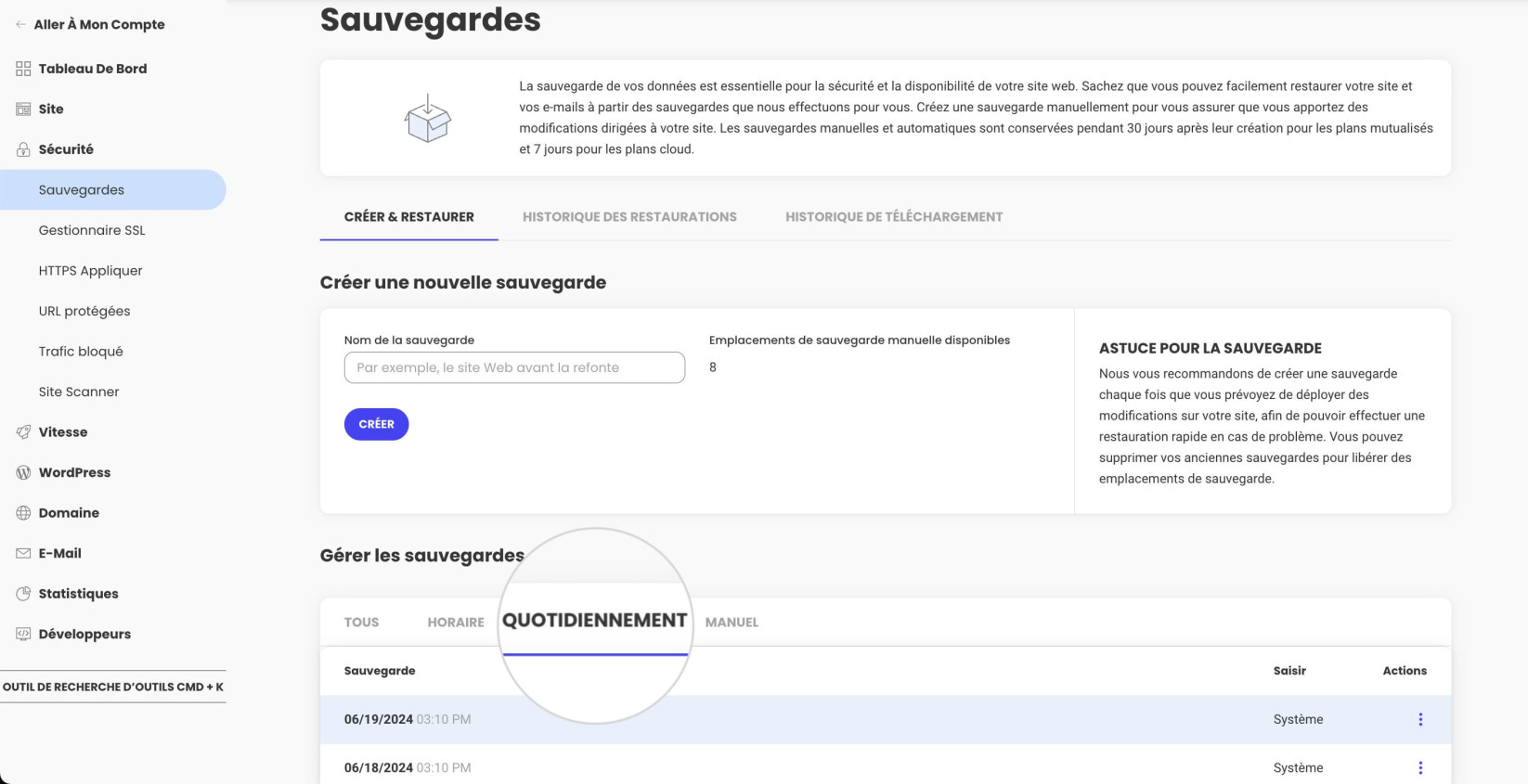Open Sauvegardes in the sidebar

tap(113, 189)
